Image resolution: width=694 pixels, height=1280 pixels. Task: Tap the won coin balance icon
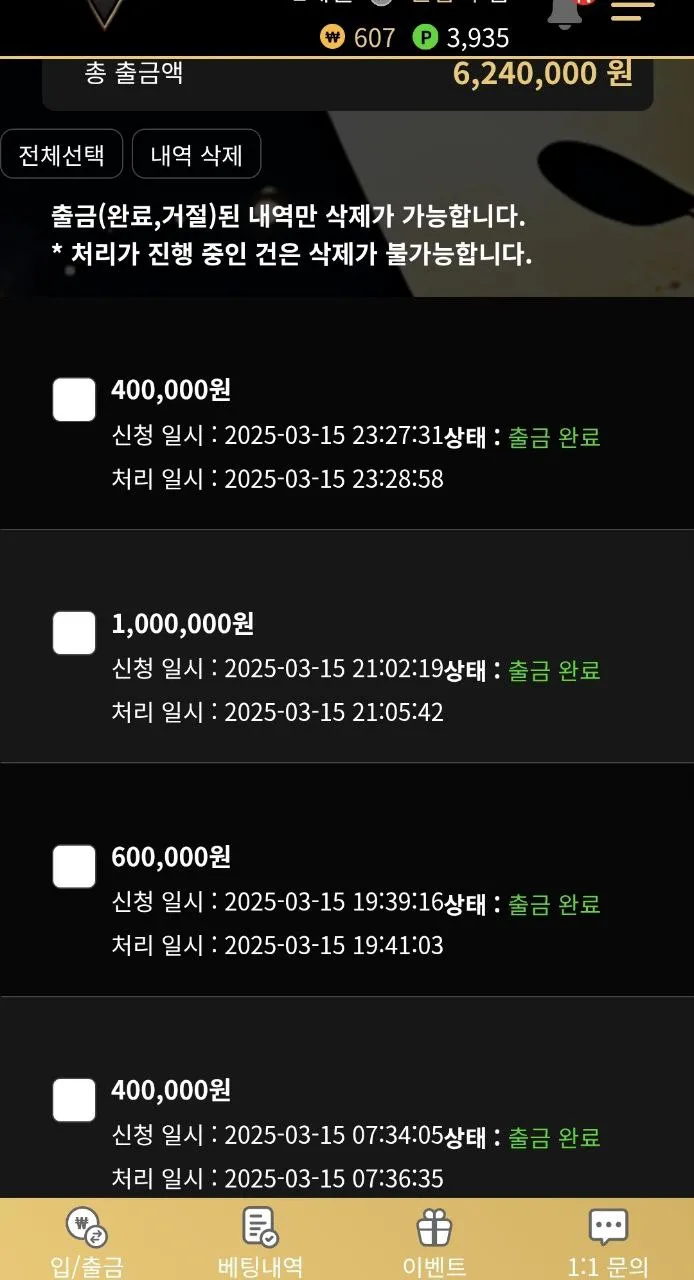coord(332,38)
